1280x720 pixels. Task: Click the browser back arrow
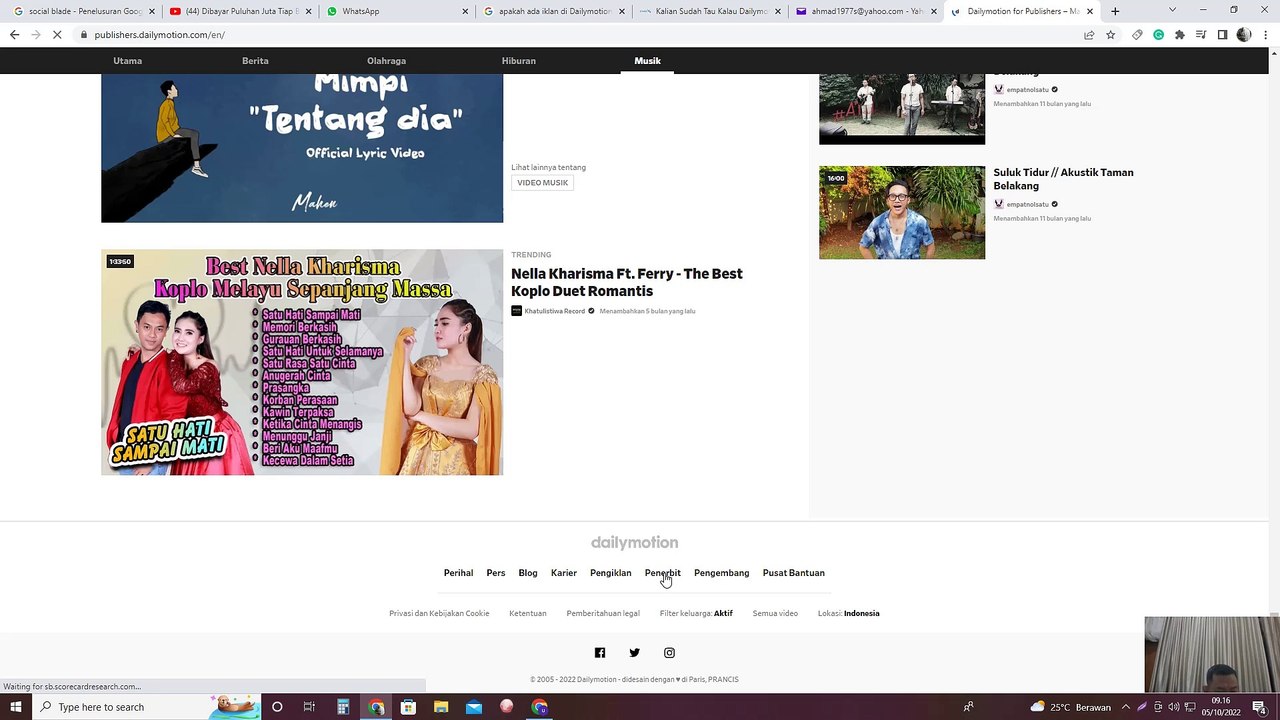coord(14,34)
